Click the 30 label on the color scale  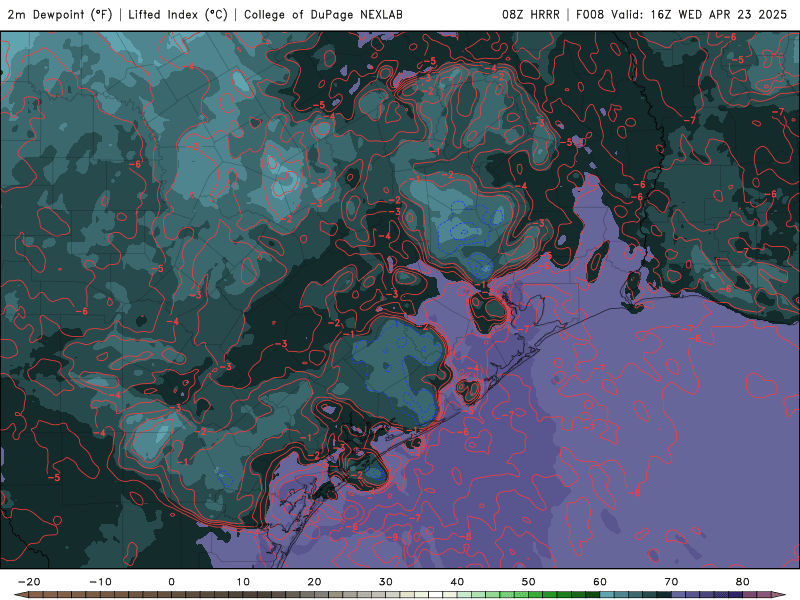coord(386,582)
